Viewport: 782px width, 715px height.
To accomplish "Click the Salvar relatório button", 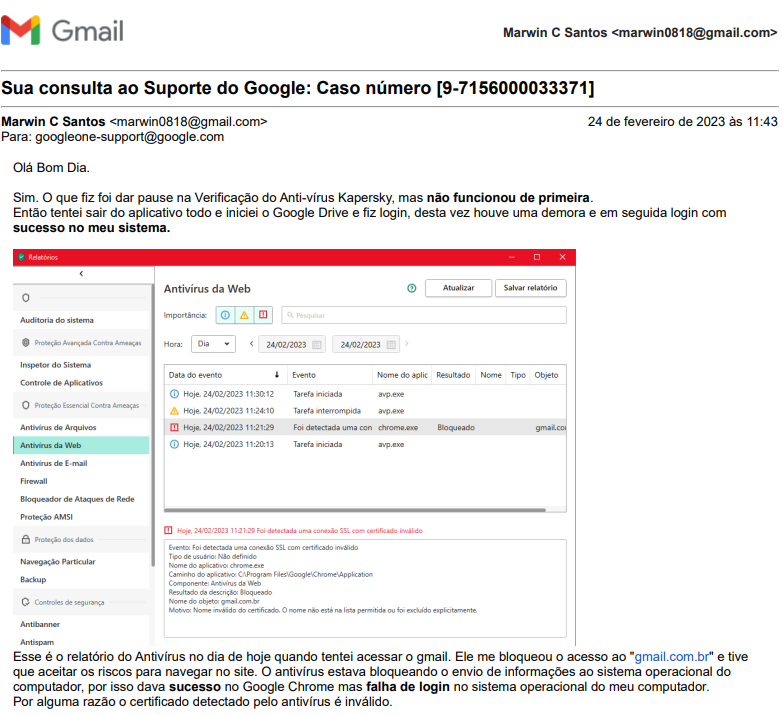I will click(x=530, y=288).
